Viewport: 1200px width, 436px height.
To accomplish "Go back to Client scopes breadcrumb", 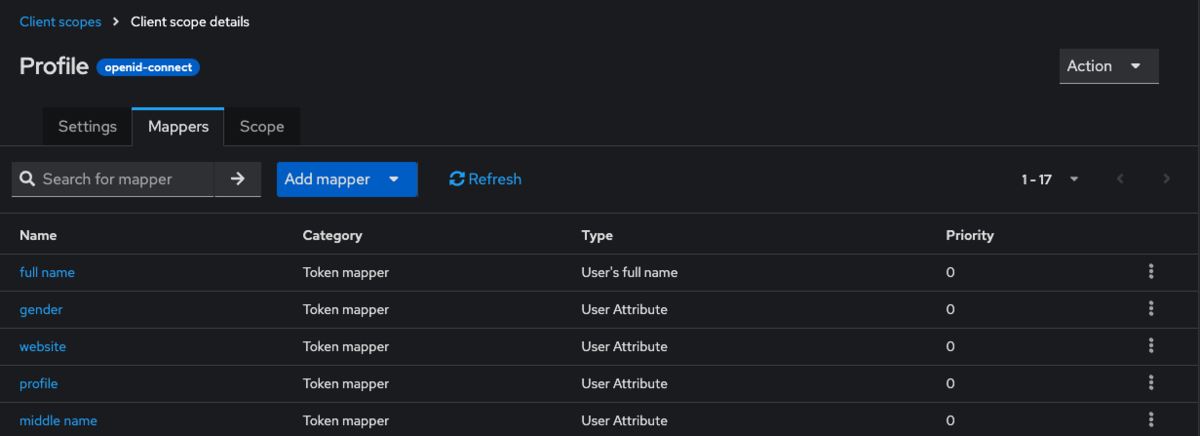I will point(60,21).
